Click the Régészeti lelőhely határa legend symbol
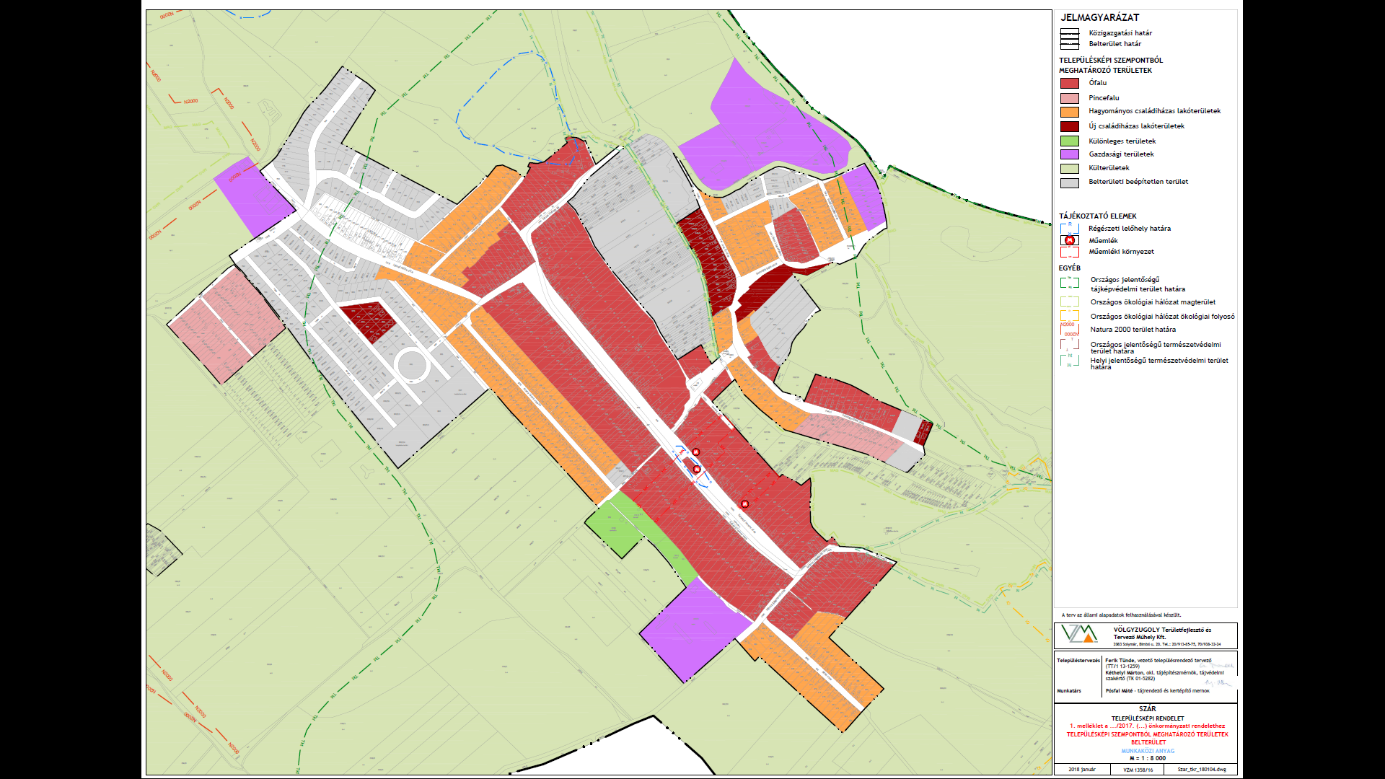Image resolution: width=1385 pixels, height=779 pixels. [1069, 228]
